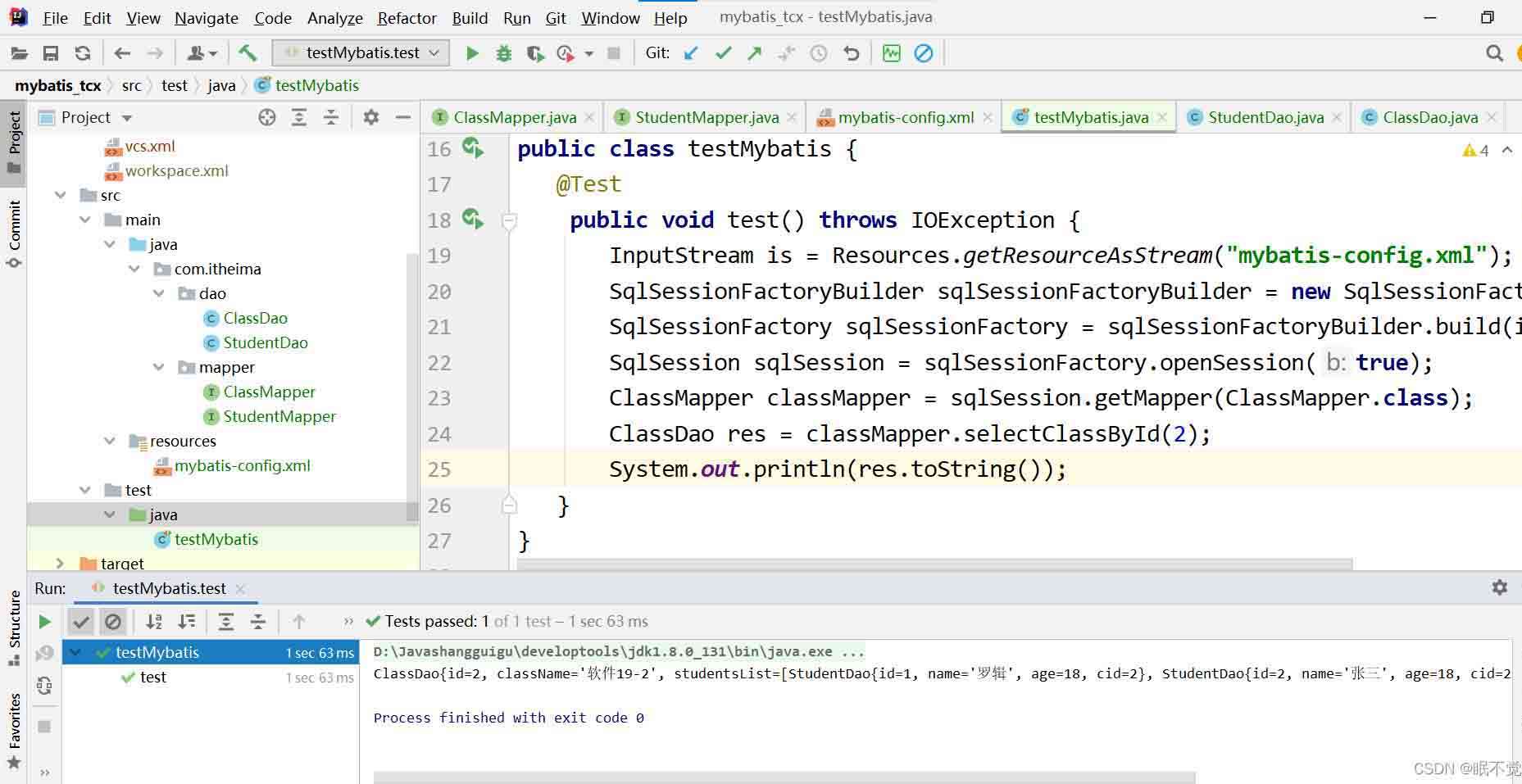
Task: Open testMybatis.test run configuration dropdown
Action: pyautogui.click(x=361, y=52)
